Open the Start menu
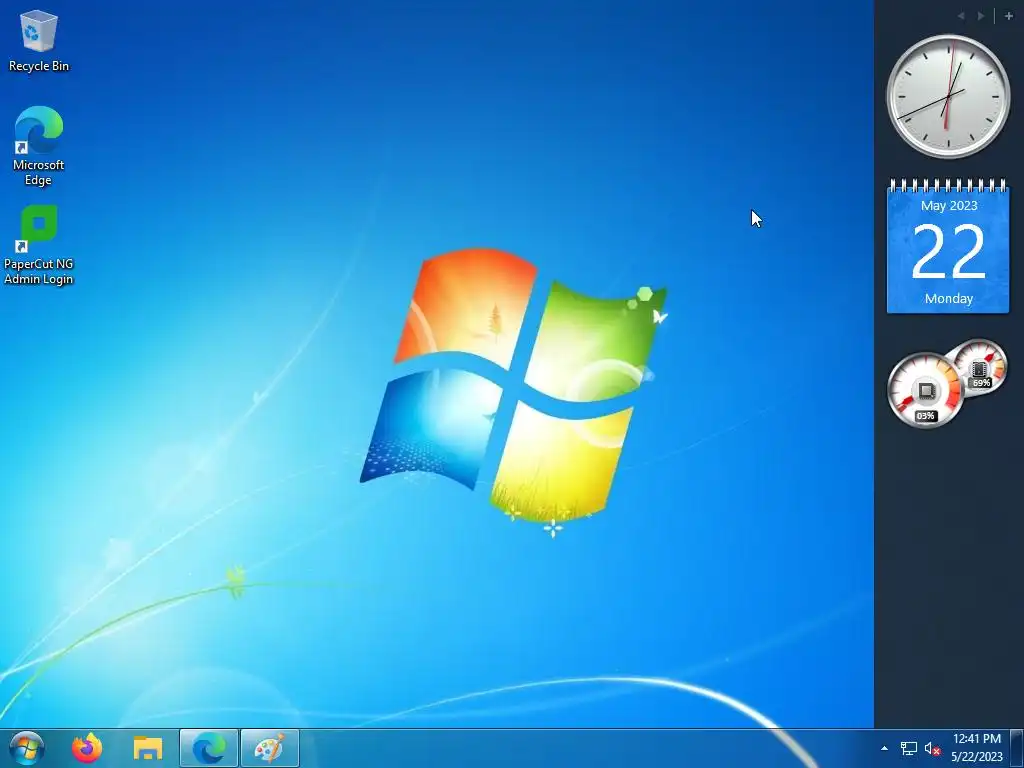 click(26, 748)
